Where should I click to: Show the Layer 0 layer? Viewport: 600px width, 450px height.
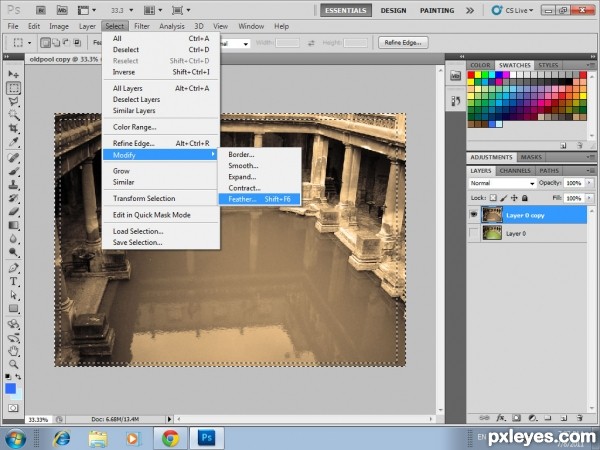tap(474, 233)
